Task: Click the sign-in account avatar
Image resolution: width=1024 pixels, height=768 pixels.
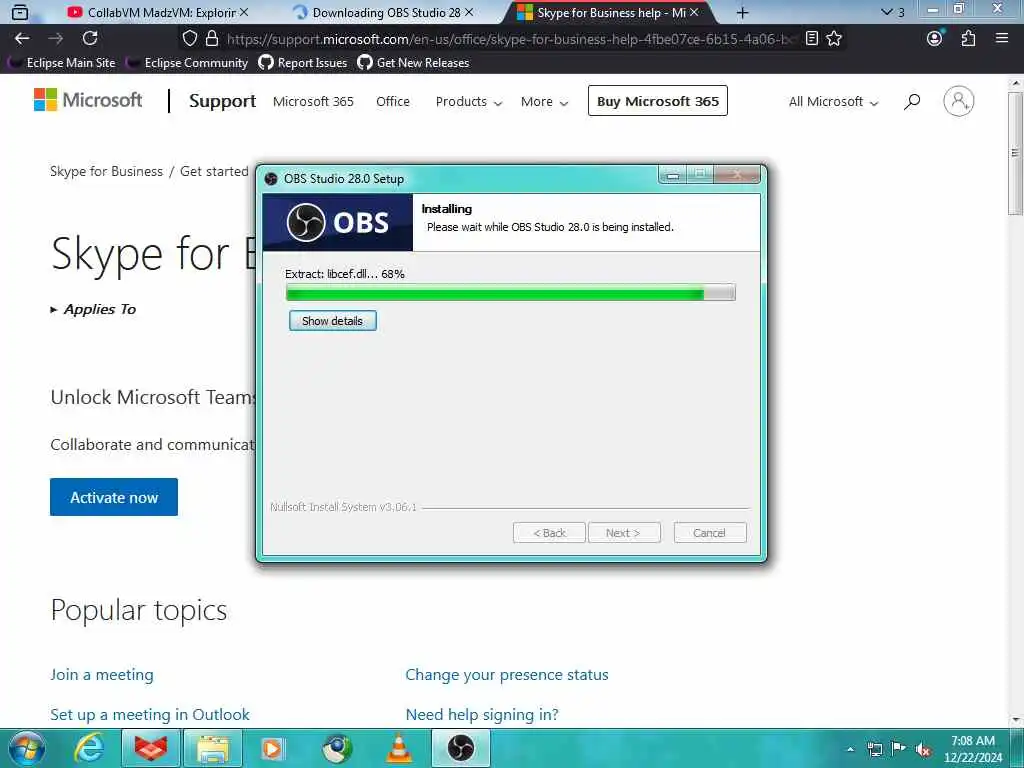Action: [x=959, y=101]
